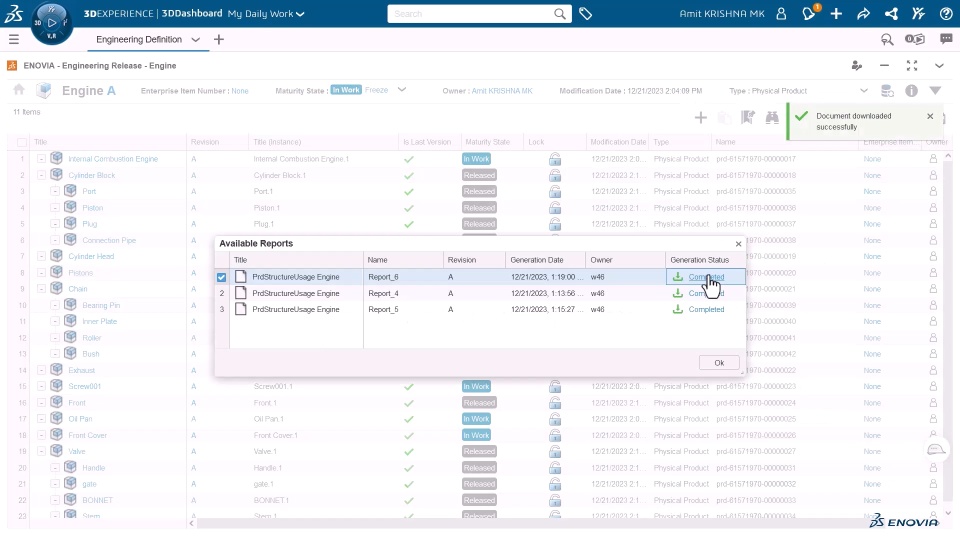Open owner link Amit KRISHNA MK
Viewport: 960px width, 540px height.
coord(502,91)
